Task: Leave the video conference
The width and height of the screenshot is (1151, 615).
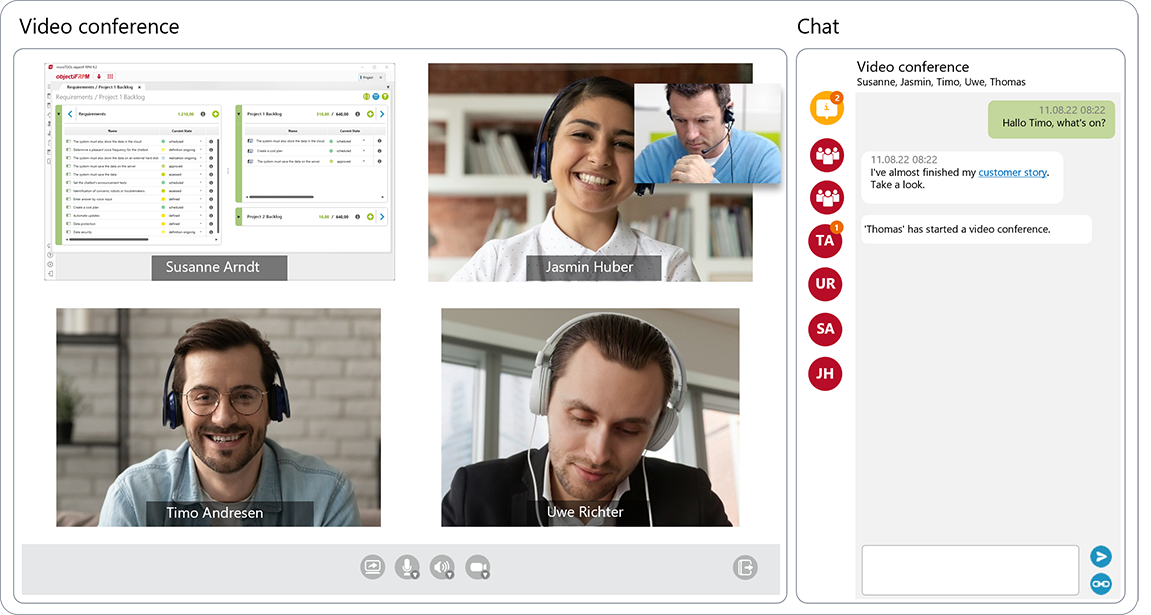Action: coord(745,567)
